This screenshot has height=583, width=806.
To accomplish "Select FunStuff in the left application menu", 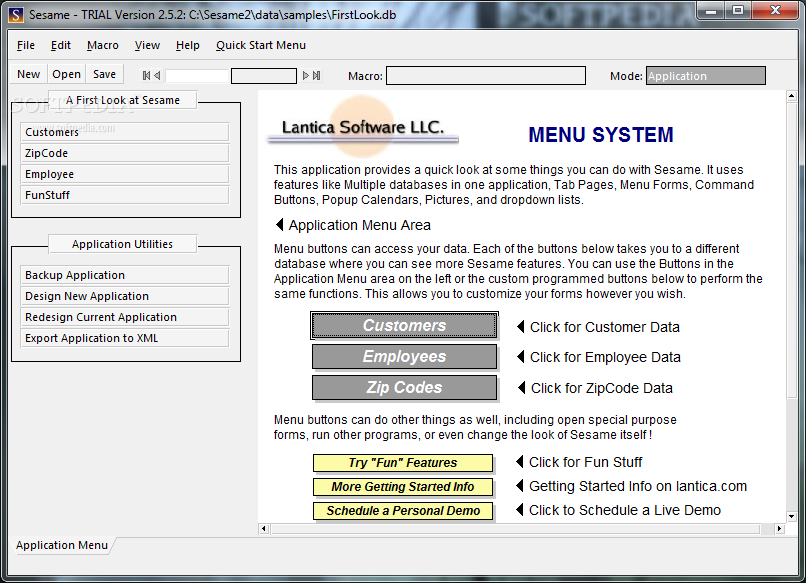I will pyautogui.click(x=125, y=195).
